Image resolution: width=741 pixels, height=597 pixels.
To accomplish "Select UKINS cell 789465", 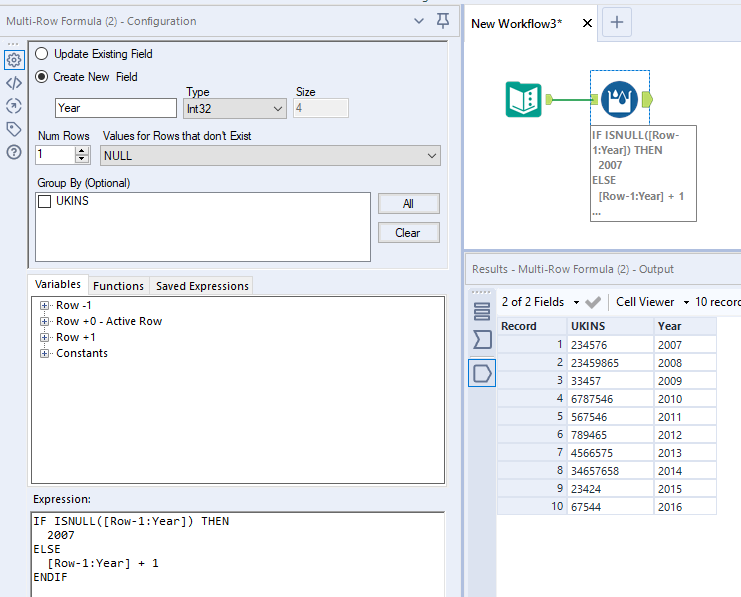I will [x=610, y=435].
